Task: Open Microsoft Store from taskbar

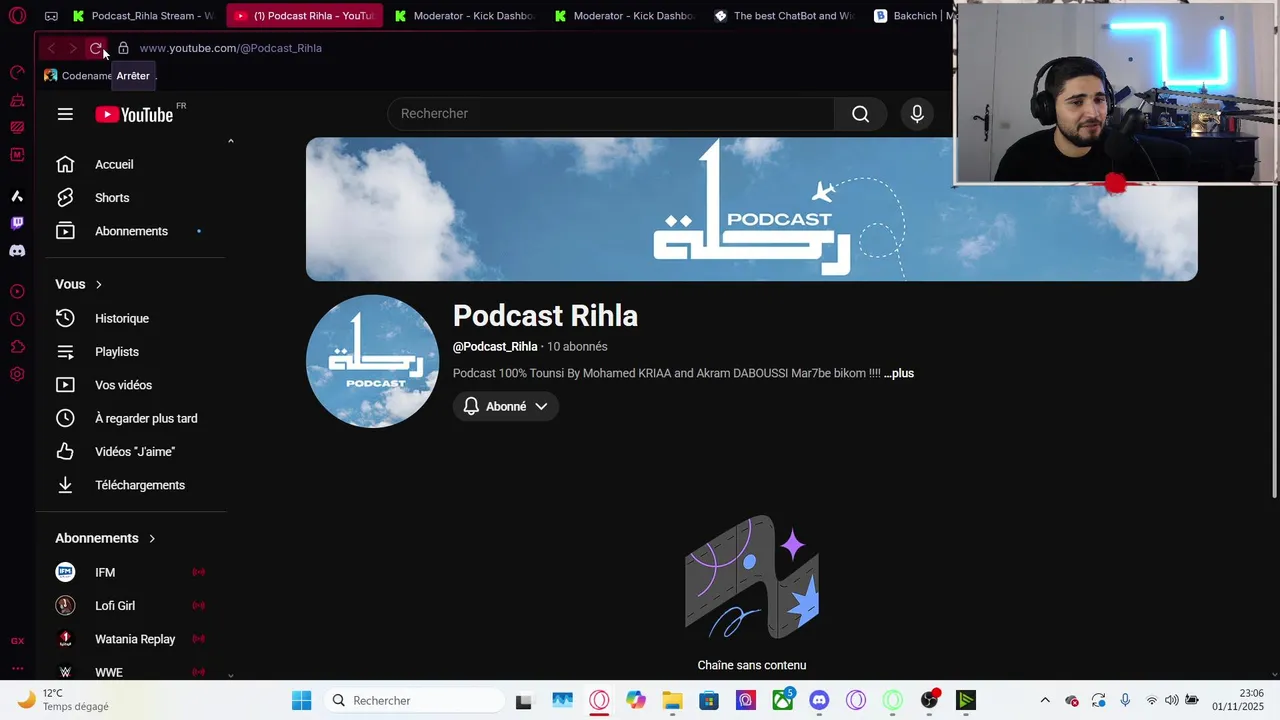Action: click(x=708, y=700)
